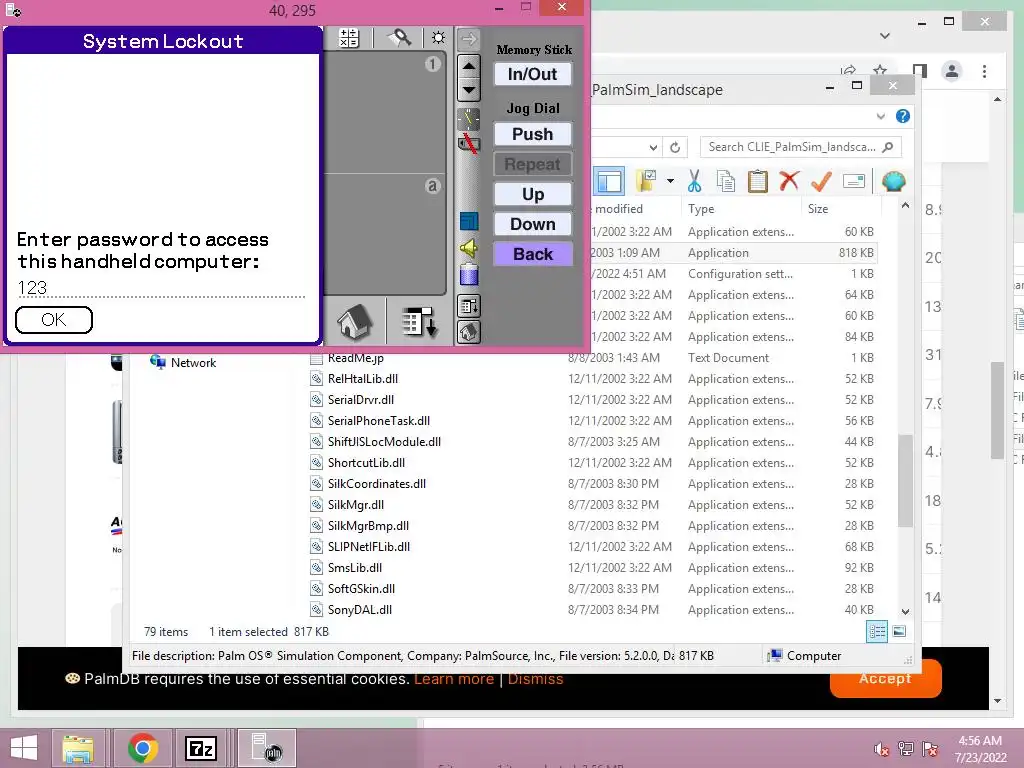Sort by the Date modified column header

(618, 209)
